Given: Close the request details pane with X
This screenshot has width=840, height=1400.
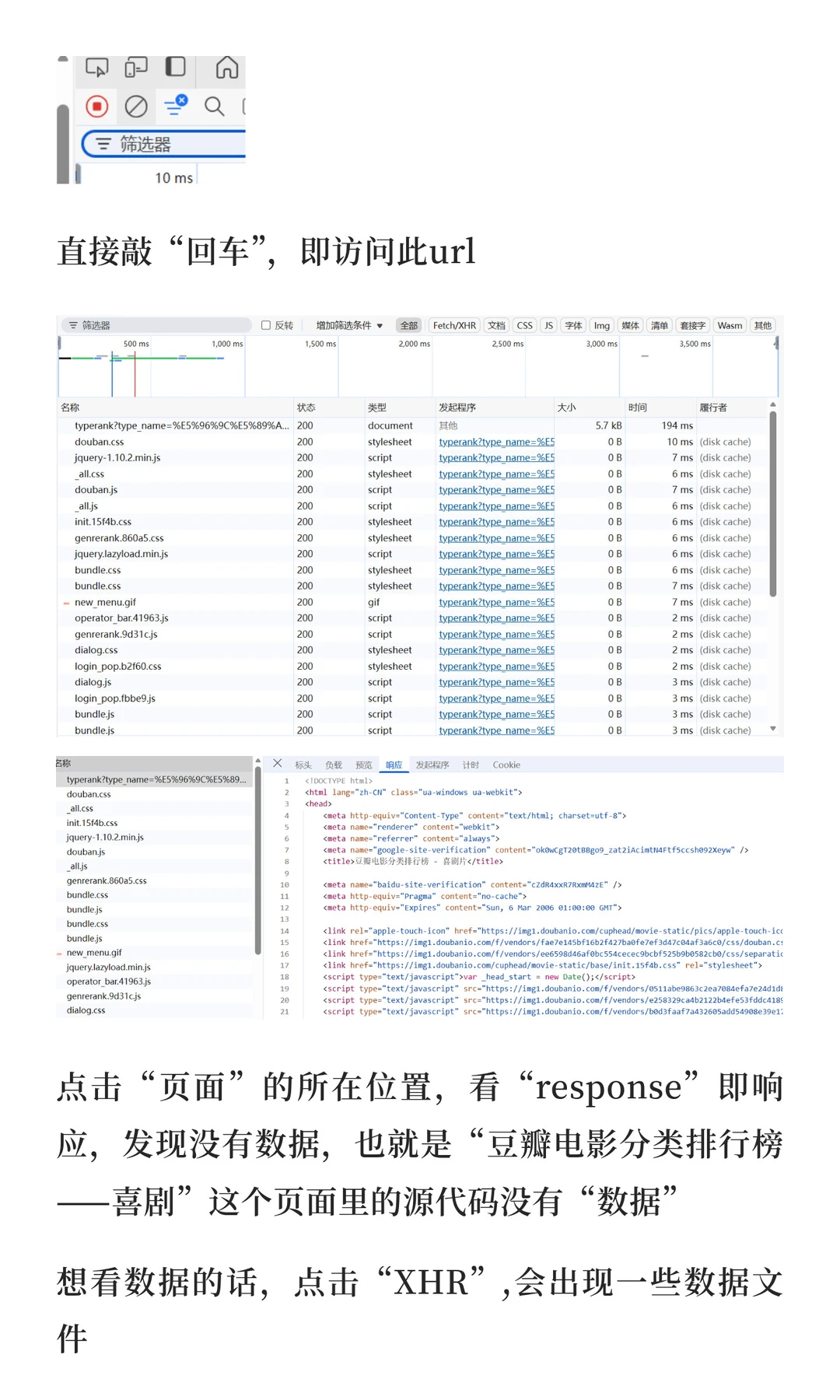Looking at the screenshot, I should click(278, 764).
